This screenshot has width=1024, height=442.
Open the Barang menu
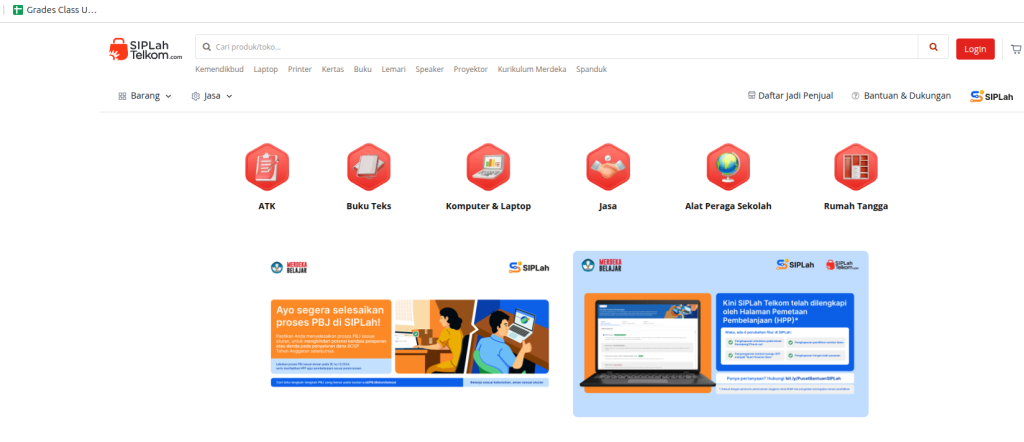click(x=145, y=96)
